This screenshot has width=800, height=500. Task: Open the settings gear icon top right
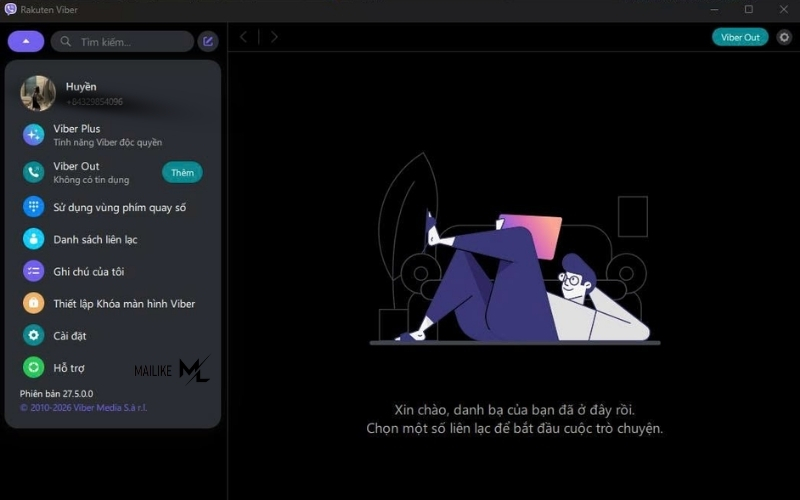coord(784,37)
